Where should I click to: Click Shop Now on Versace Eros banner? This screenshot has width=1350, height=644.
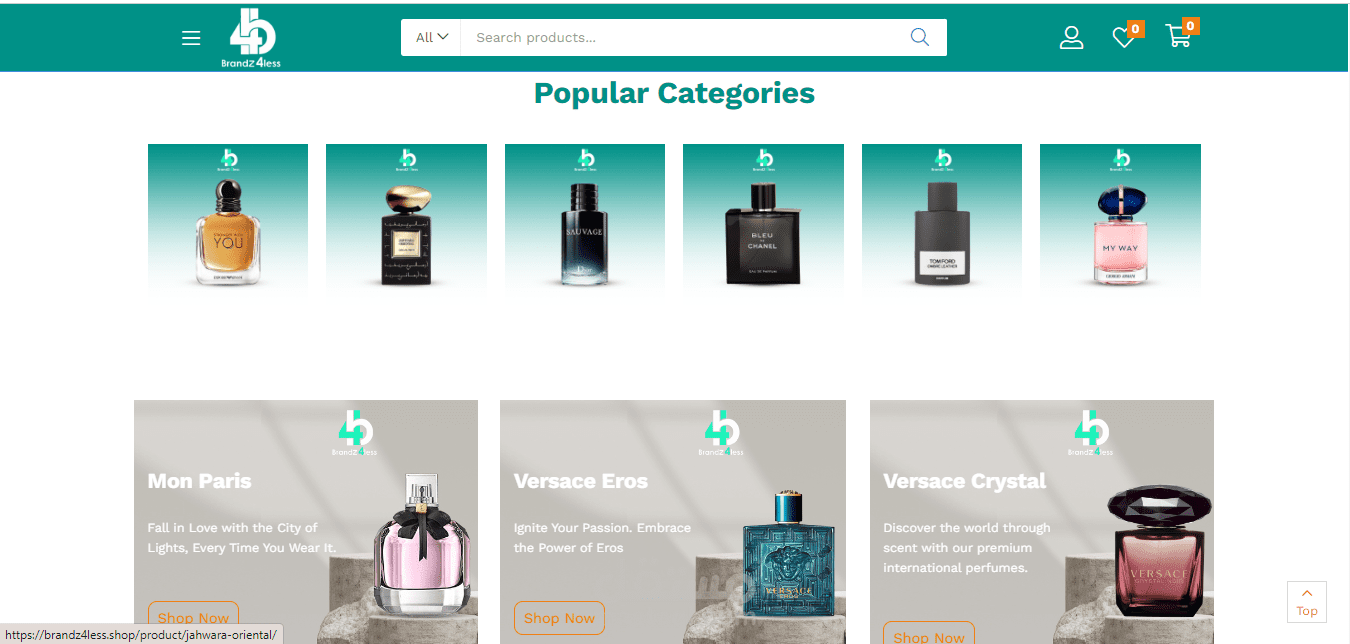(559, 618)
